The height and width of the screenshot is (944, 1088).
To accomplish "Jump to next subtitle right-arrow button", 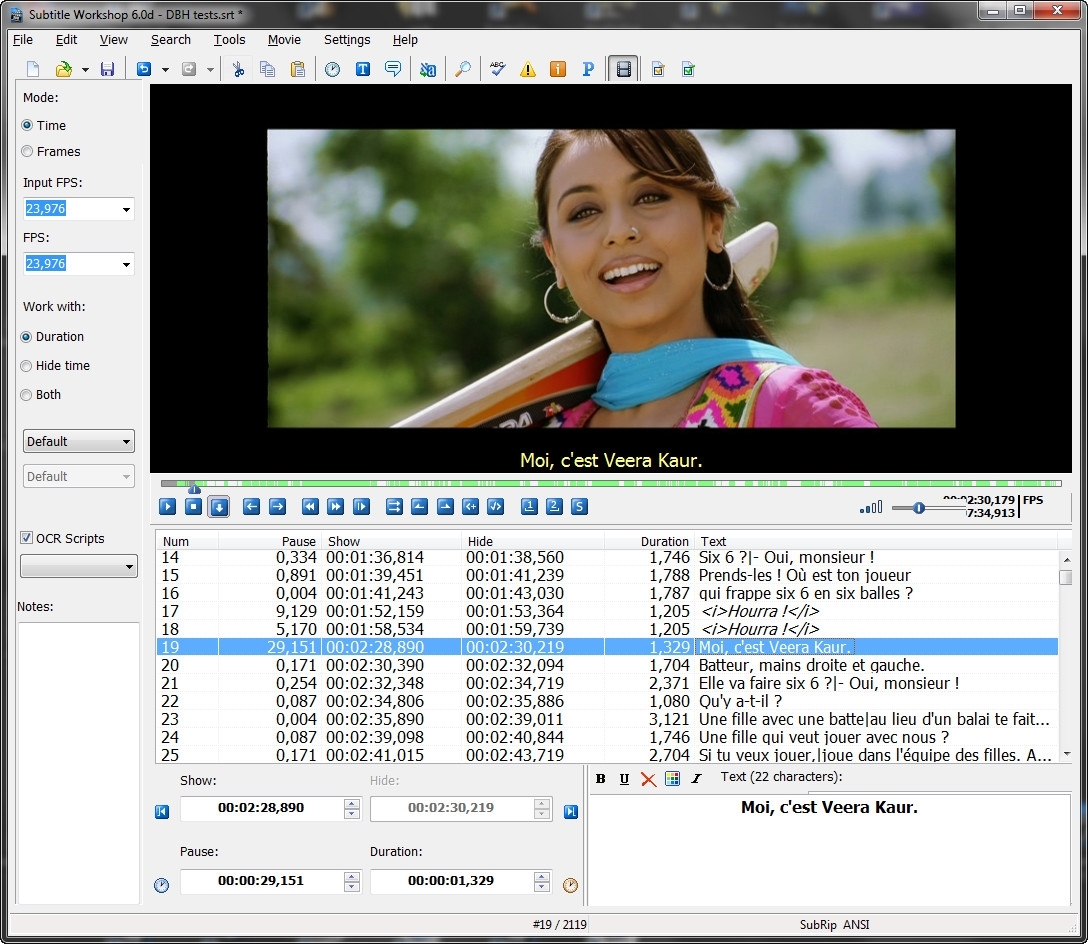I will [x=278, y=507].
